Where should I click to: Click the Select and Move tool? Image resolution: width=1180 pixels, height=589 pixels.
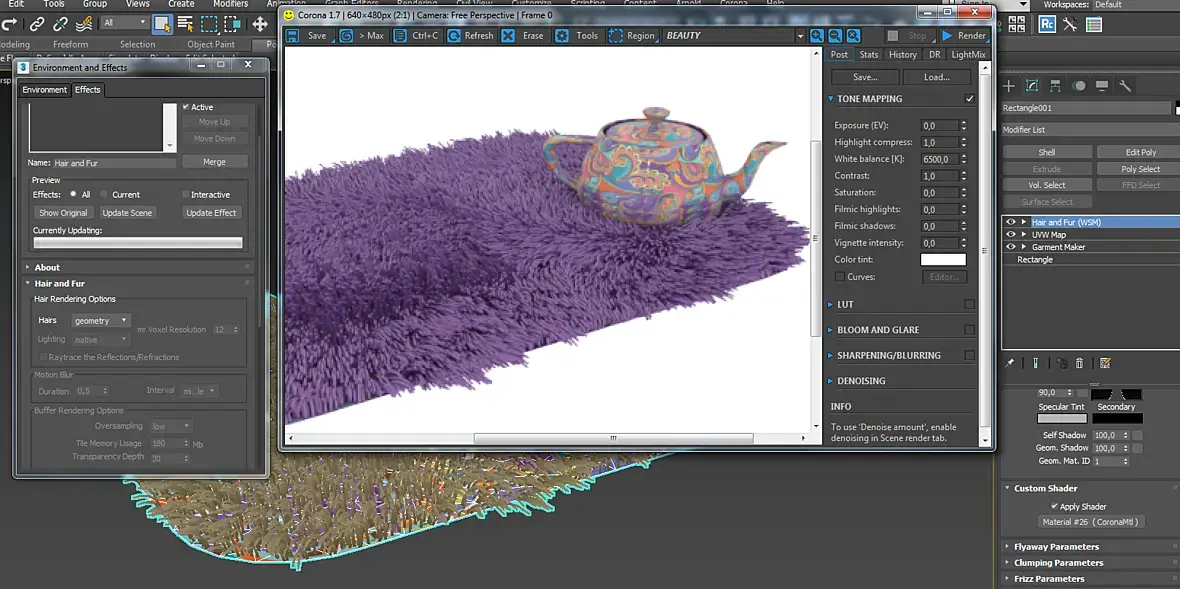click(x=260, y=23)
